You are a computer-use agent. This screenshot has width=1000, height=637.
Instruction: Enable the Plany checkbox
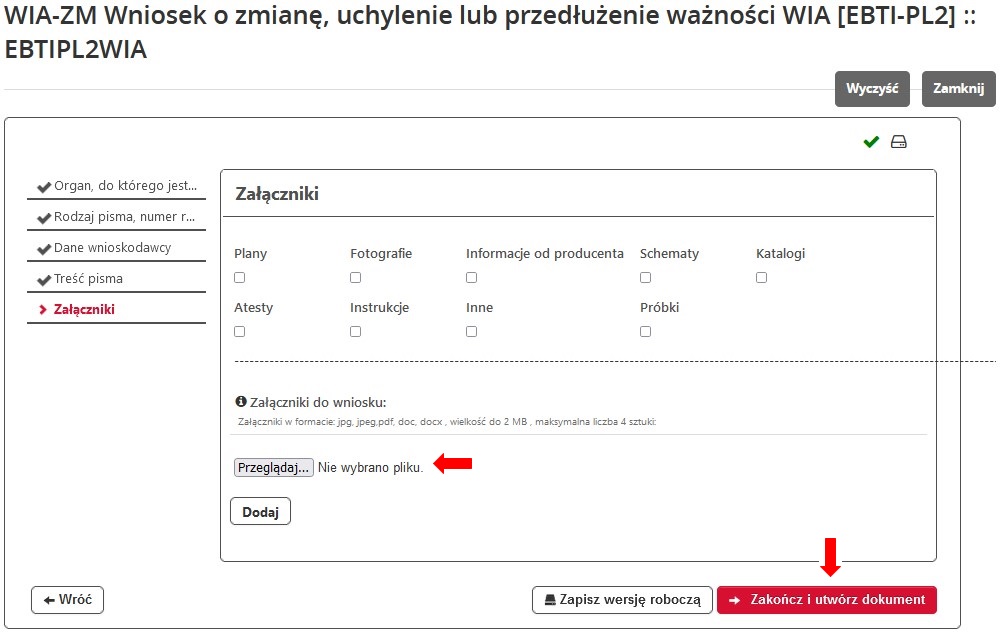(x=239, y=277)
